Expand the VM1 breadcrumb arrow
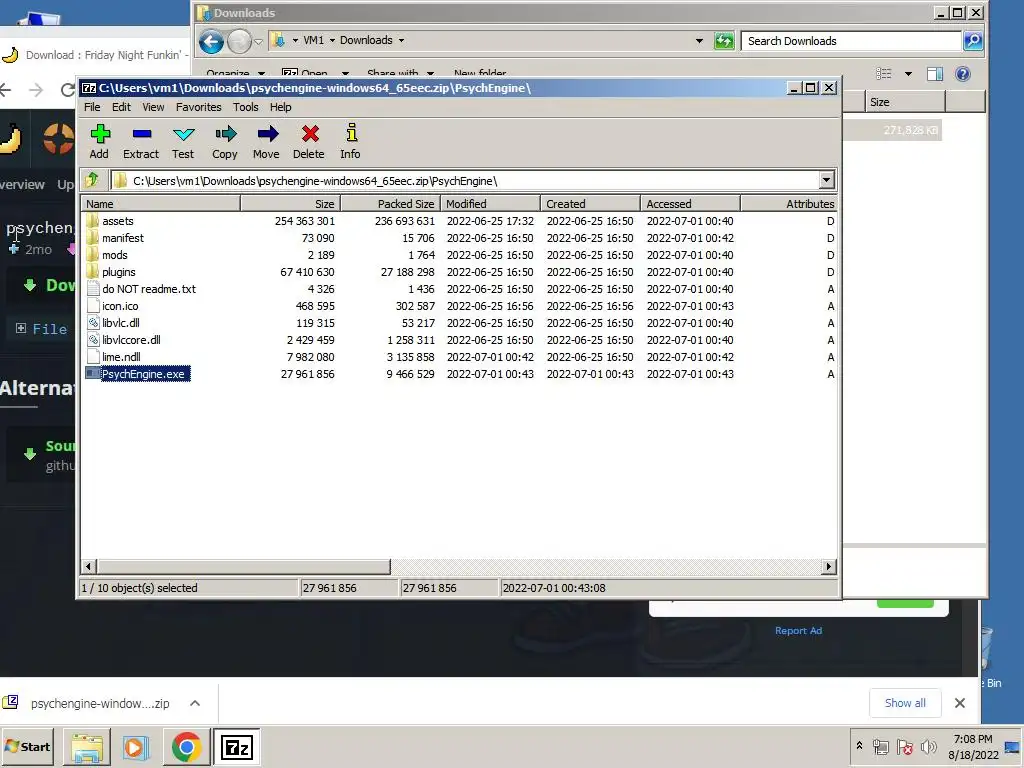1024x768 pixels. (x=332, y=40)
